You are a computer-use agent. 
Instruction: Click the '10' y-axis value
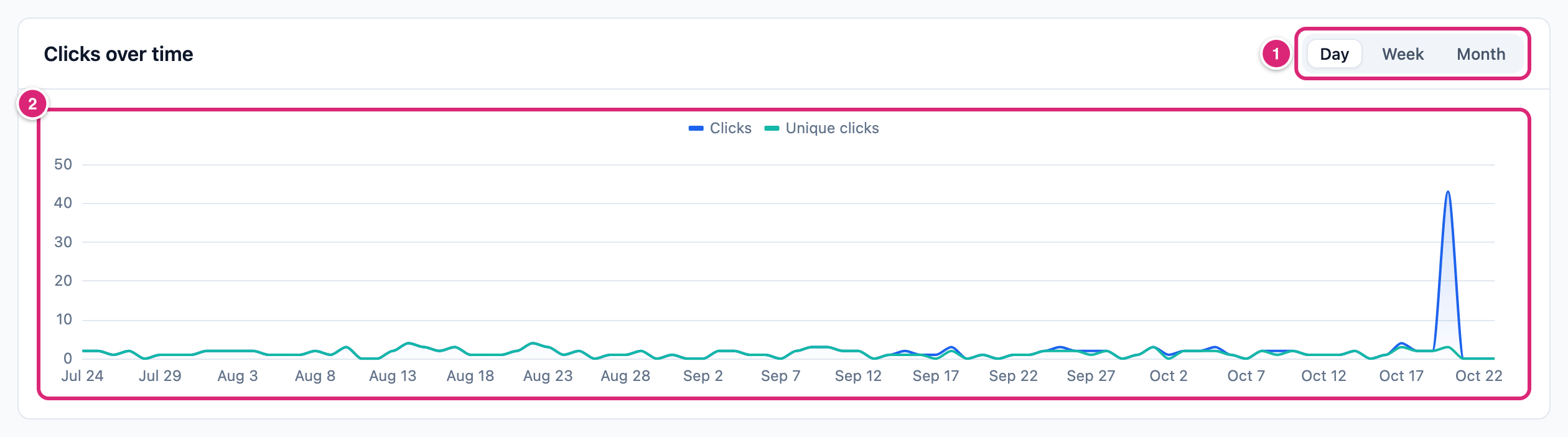[x=63, y=319]
